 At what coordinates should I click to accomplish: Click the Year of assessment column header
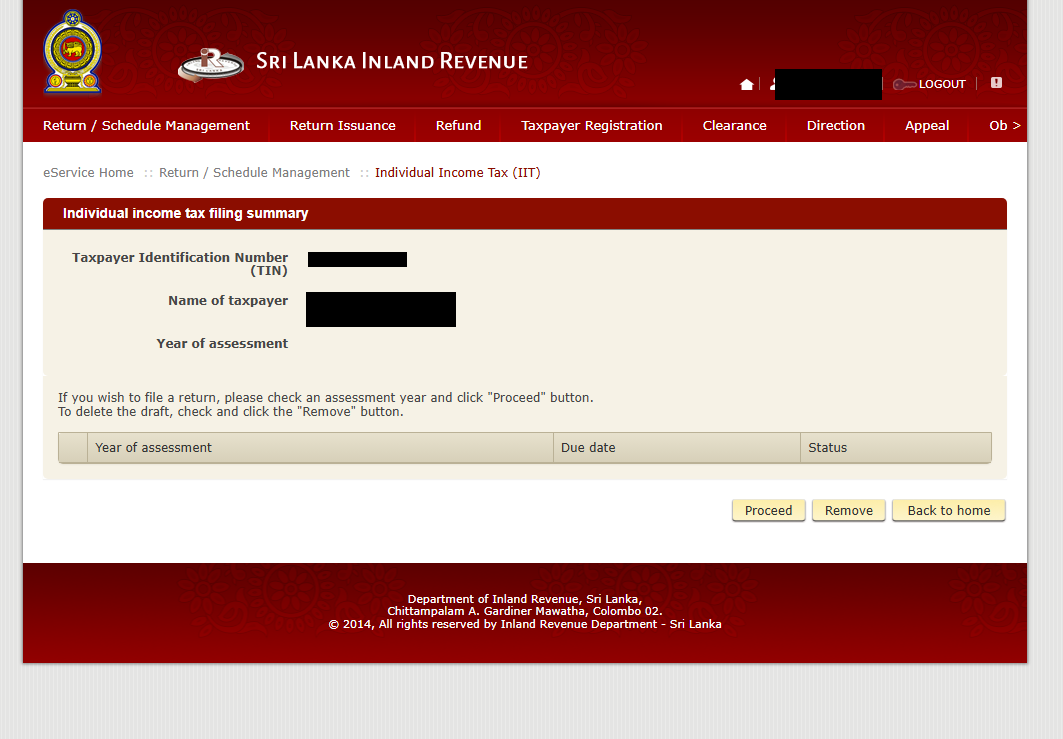coord(320,447)
